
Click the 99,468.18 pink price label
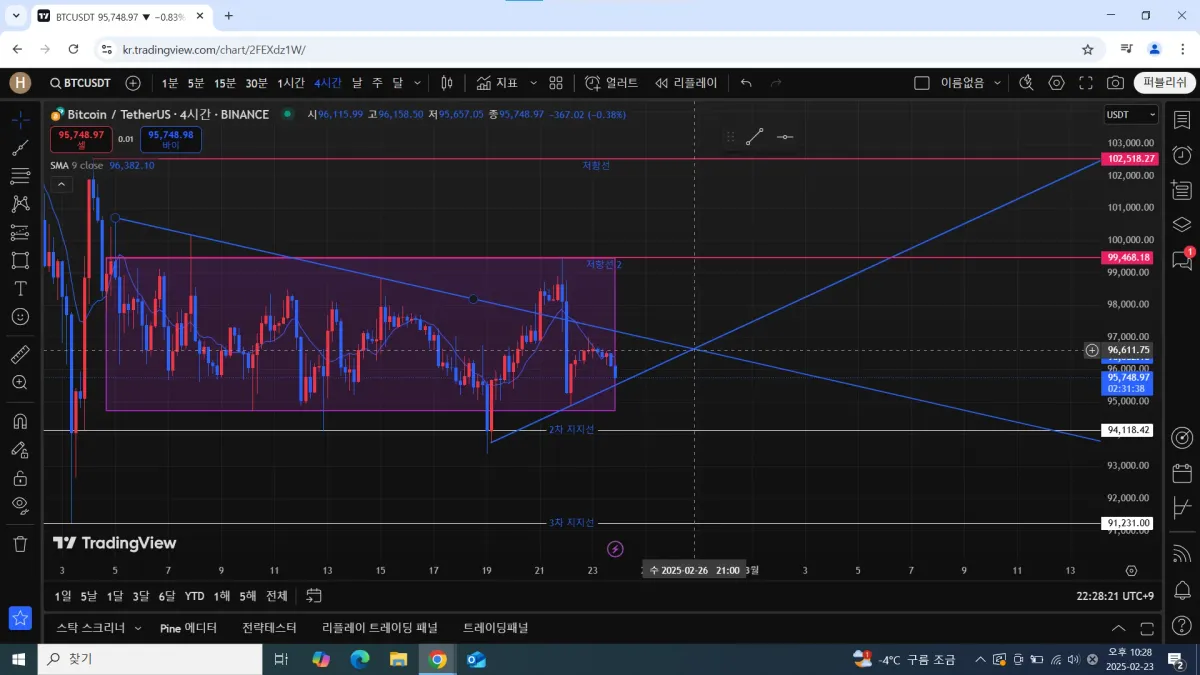(1128, 257)
